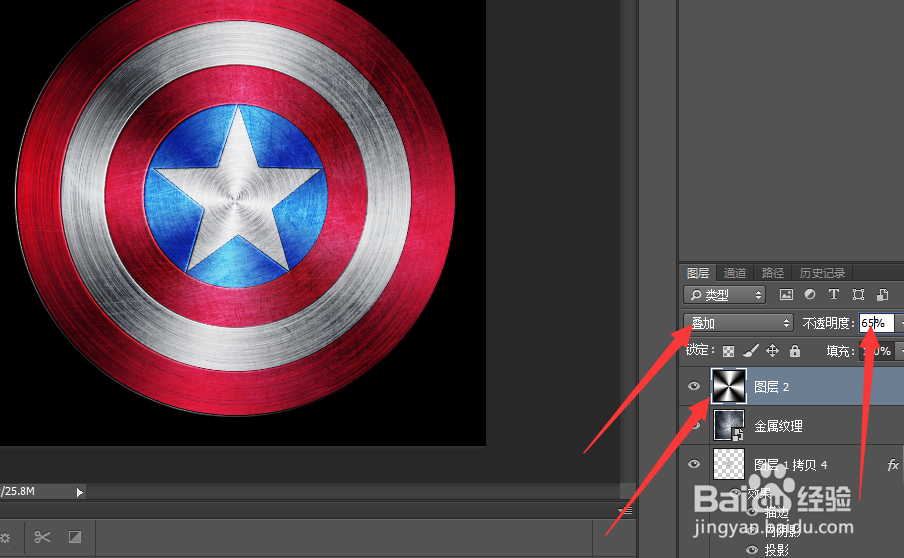
Task: Hide the 图层 2 layer eye icon
Action: [x=694, y=386]
